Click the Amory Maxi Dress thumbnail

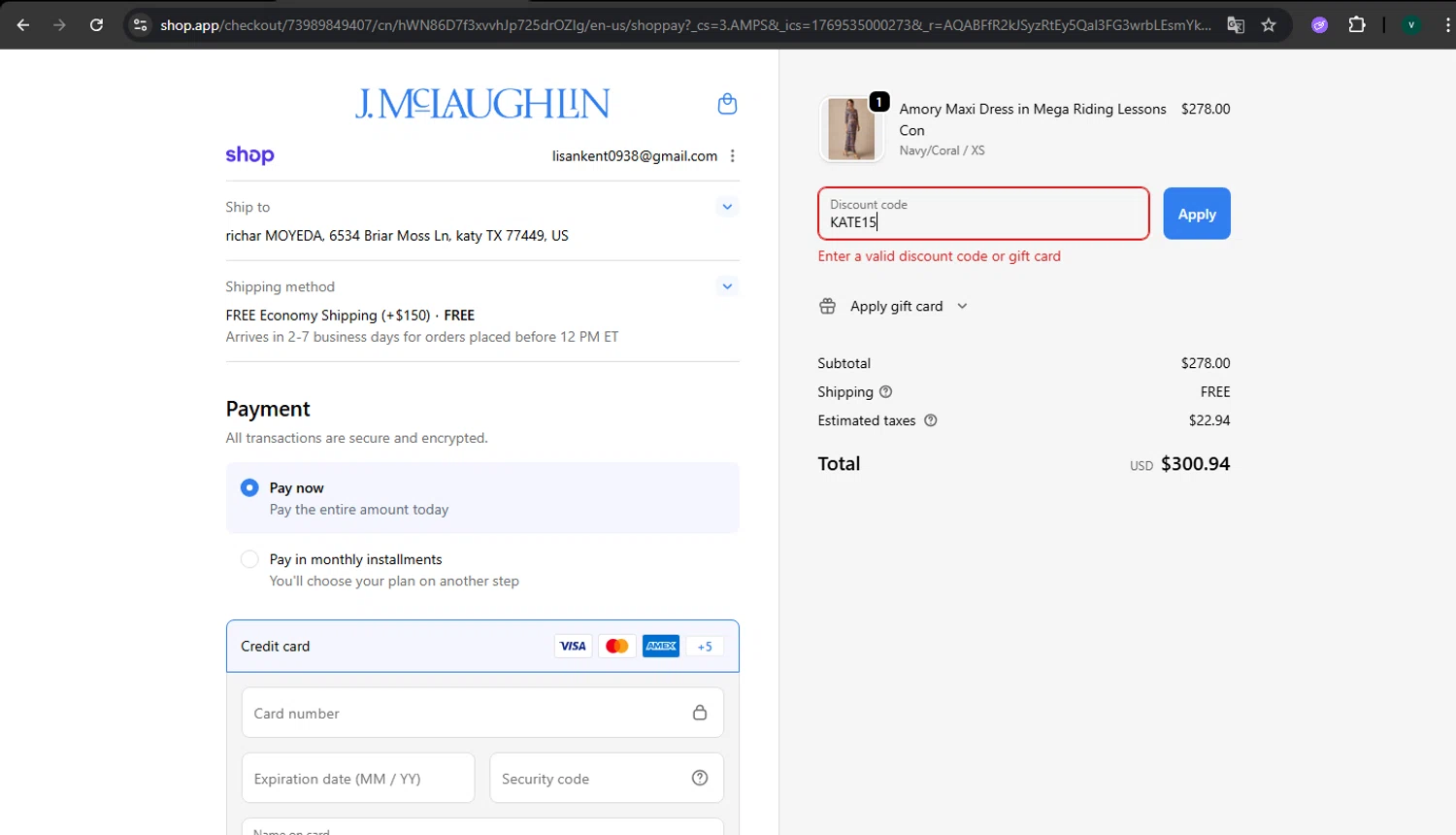pyautogui.click(x=851, y=129)
